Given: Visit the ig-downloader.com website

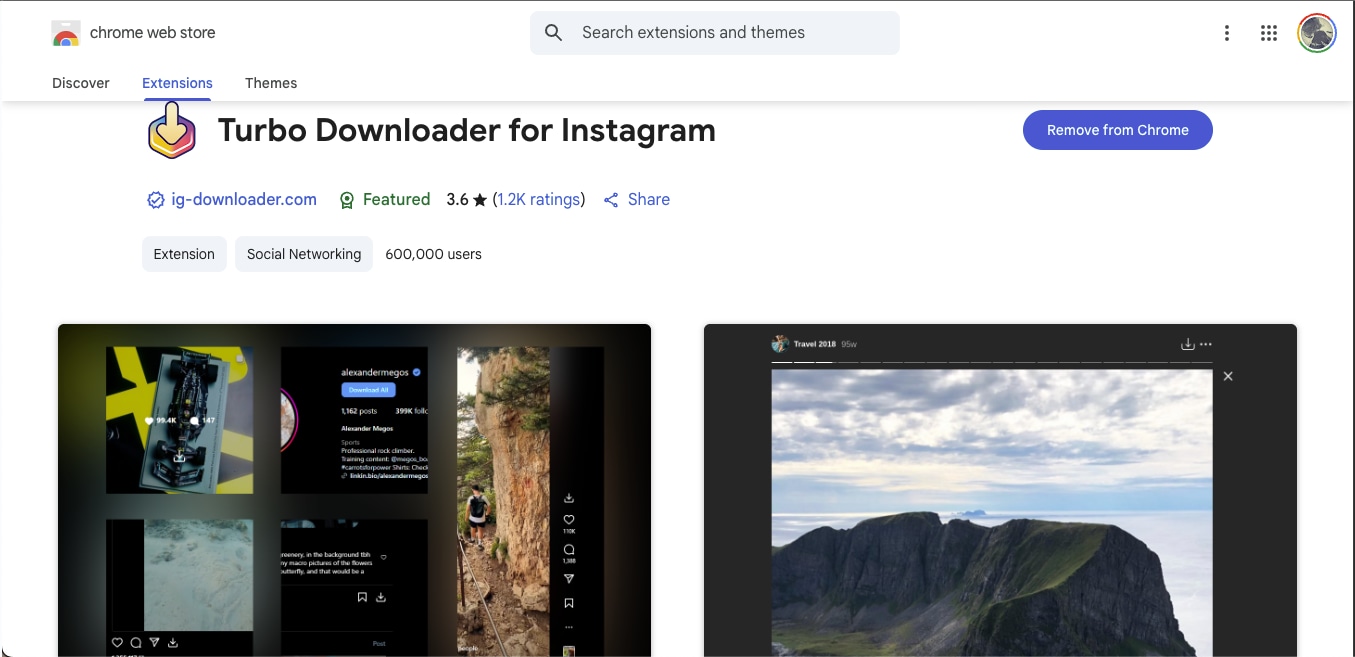Looking at the screenshot, I should click(244, 199).
